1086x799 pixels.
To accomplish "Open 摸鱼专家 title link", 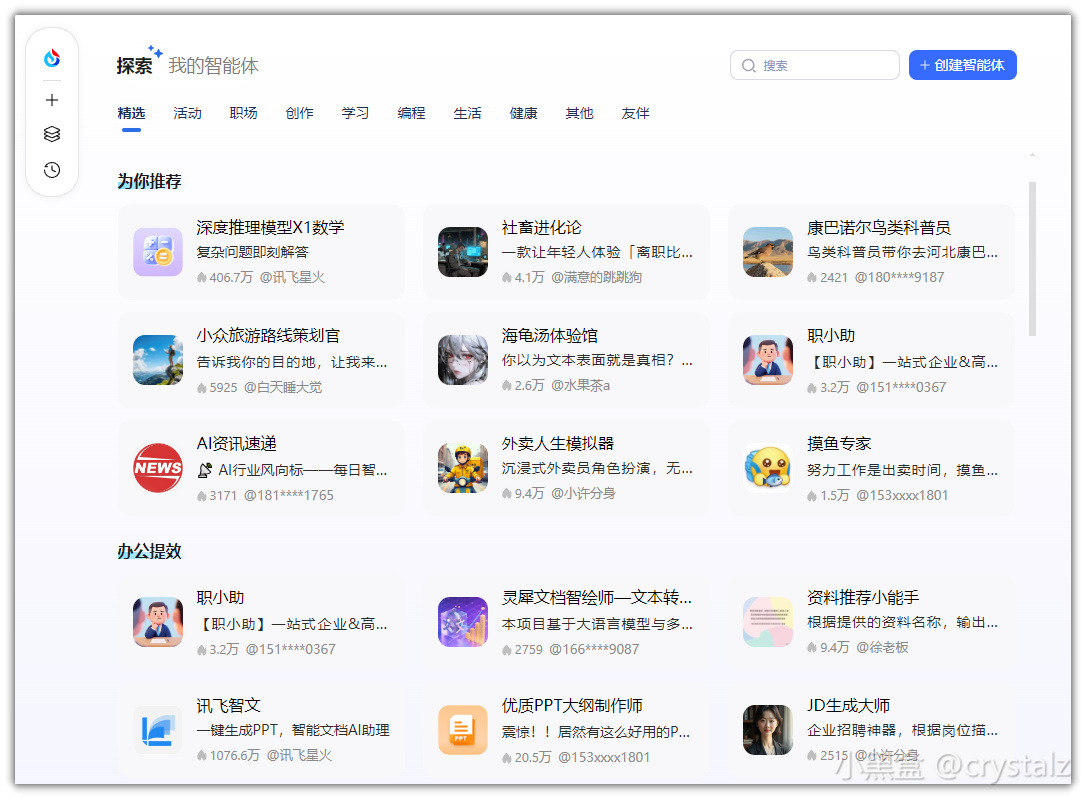I will [839, 444].
